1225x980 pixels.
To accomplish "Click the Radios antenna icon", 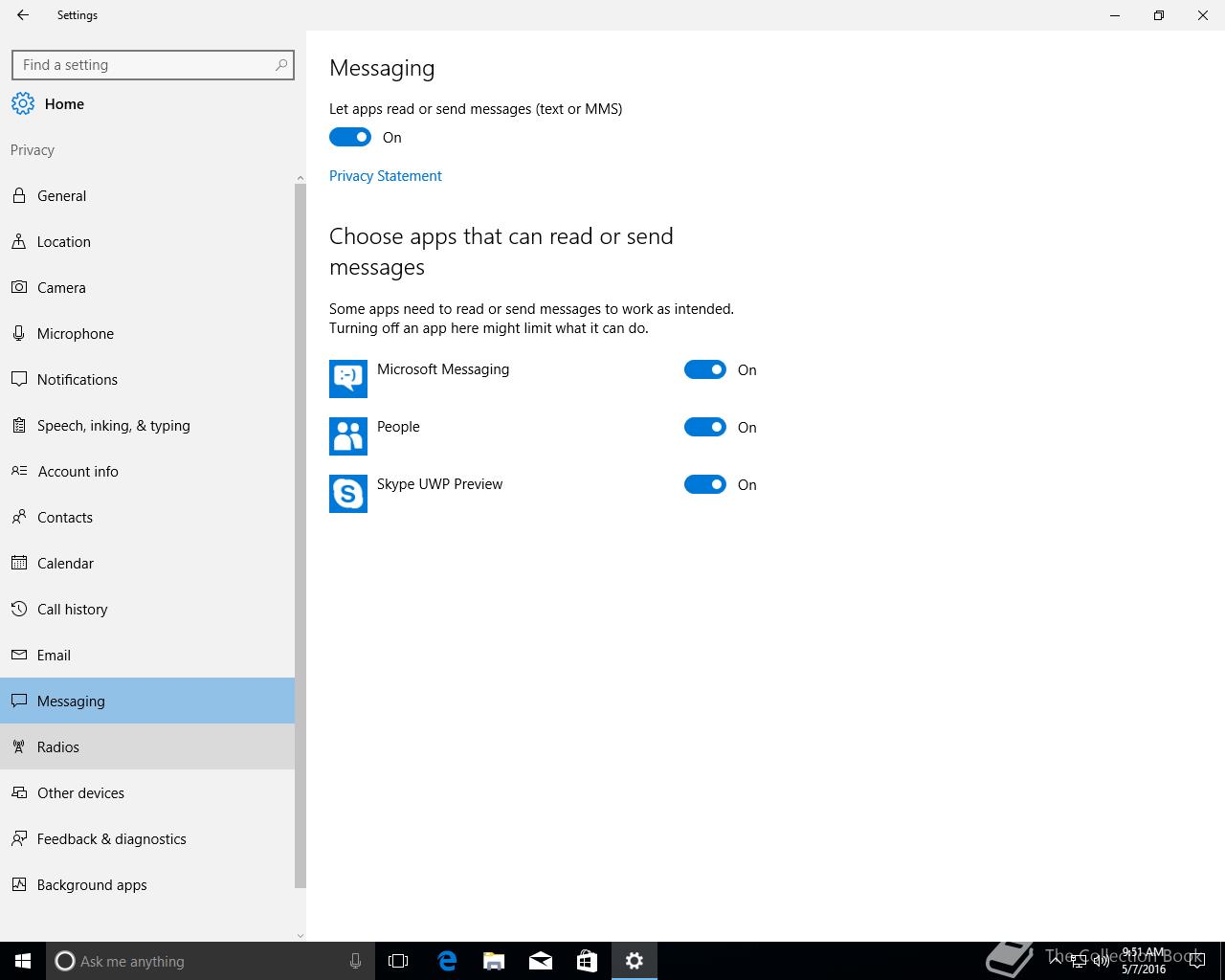I will pos(19,746).
